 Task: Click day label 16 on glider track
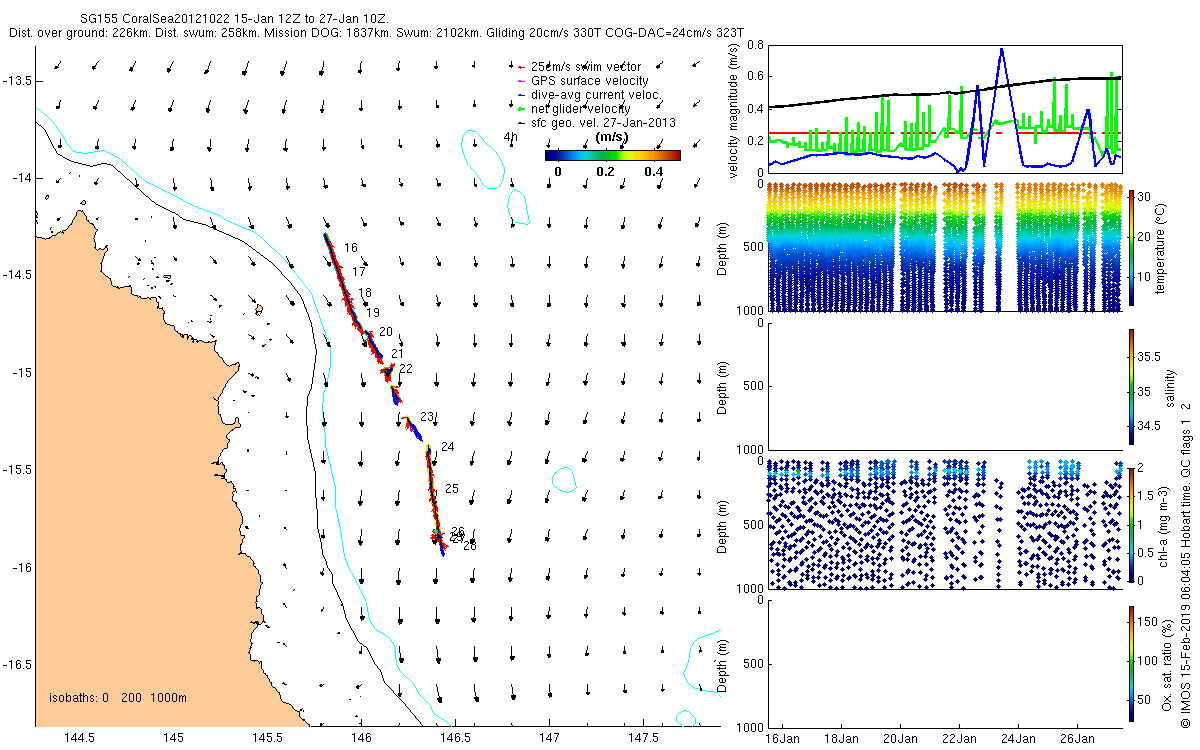coord(350,247)
